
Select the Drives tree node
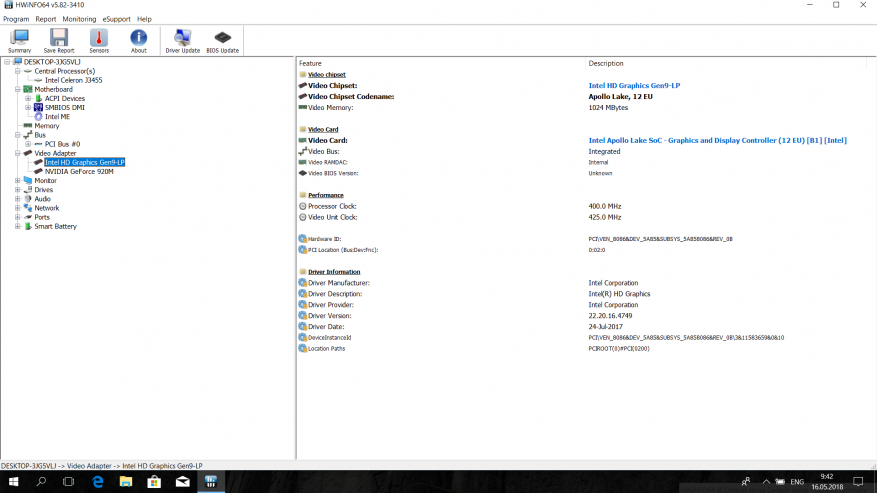coord(44,190)
